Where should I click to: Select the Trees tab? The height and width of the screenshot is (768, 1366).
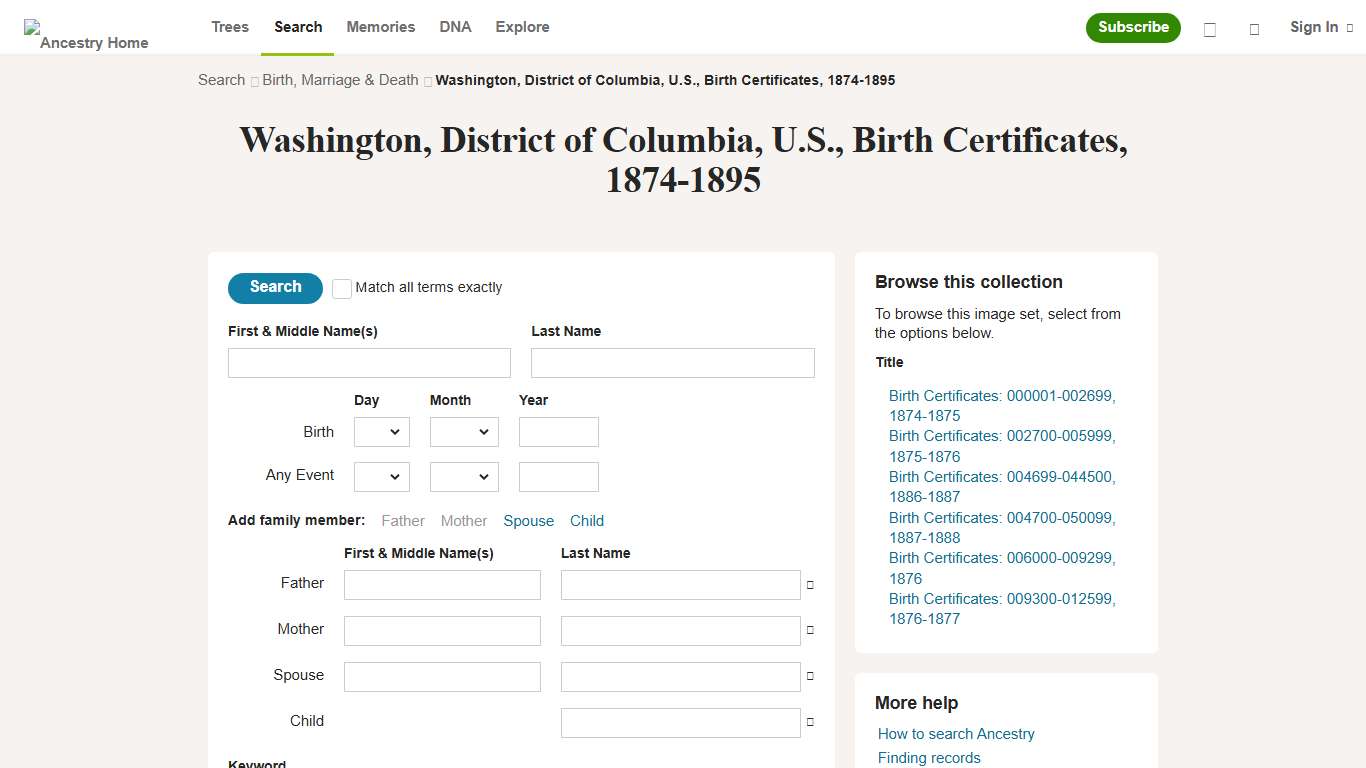point(229,27)
